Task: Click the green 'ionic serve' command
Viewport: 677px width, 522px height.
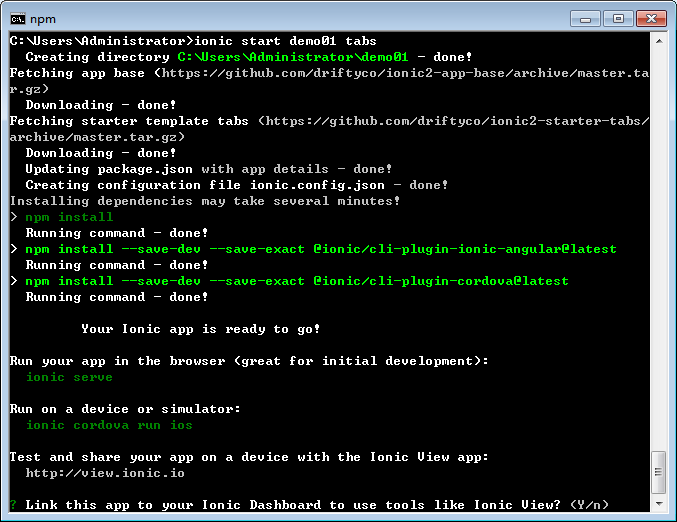Action: point(69,377)
